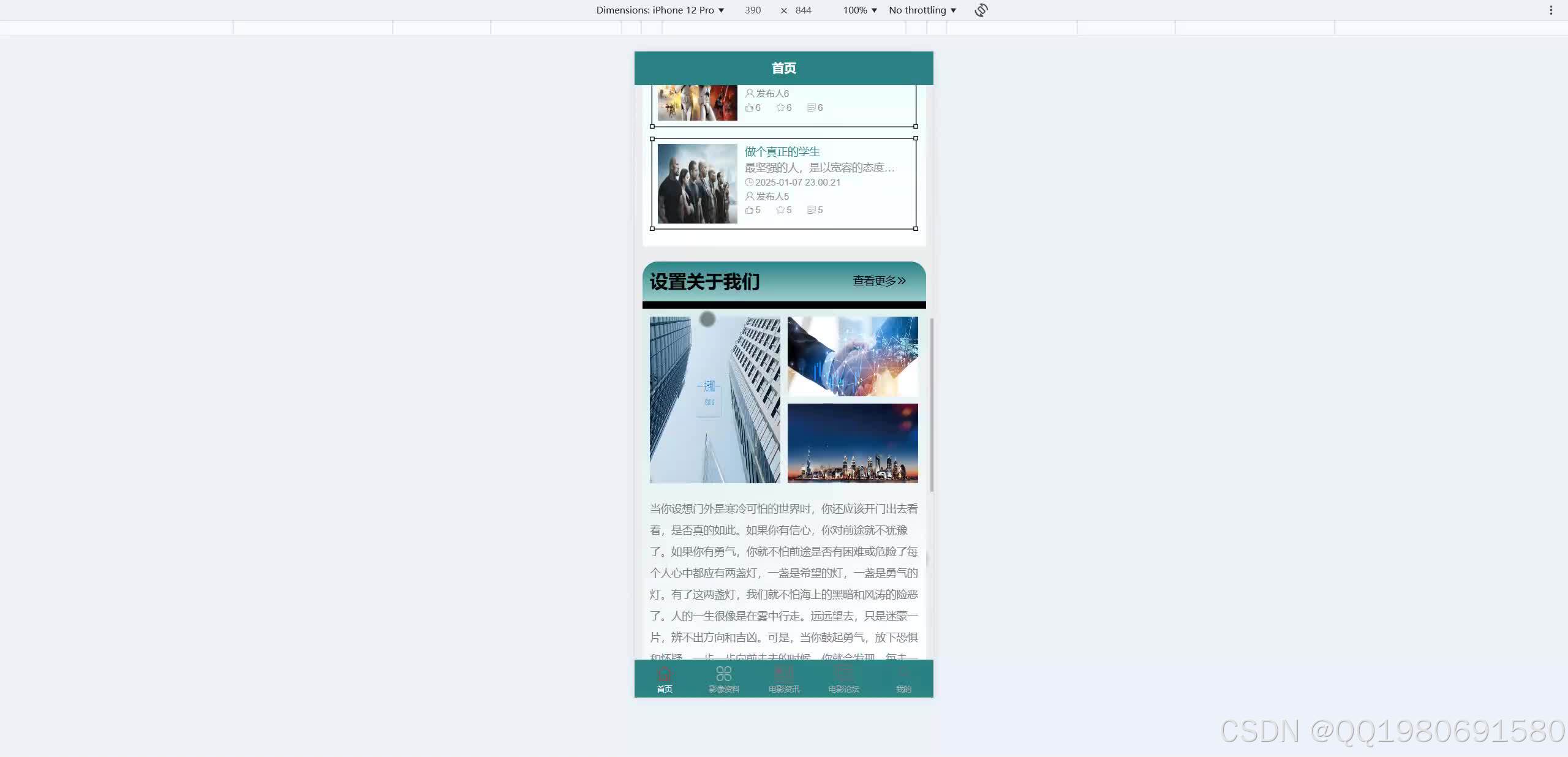
Task: Click the person icon next to 发布人5
Action: [x=748, y=196]
